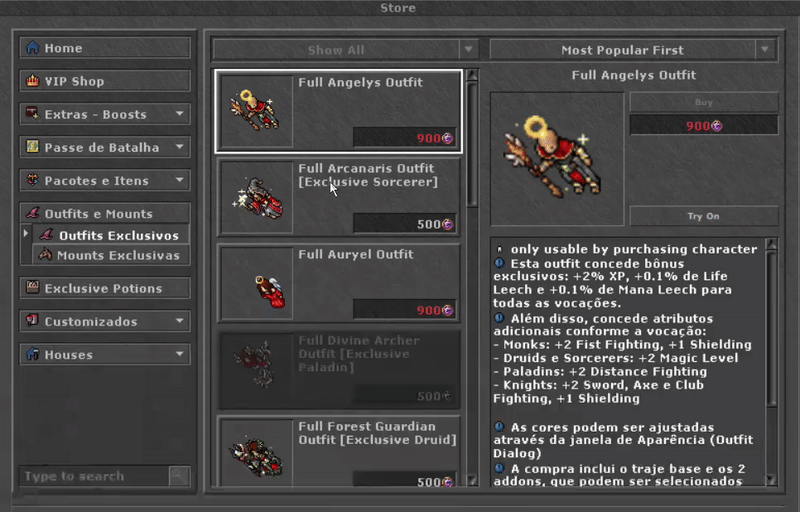Click the Customizados category icon

point(33,321)
